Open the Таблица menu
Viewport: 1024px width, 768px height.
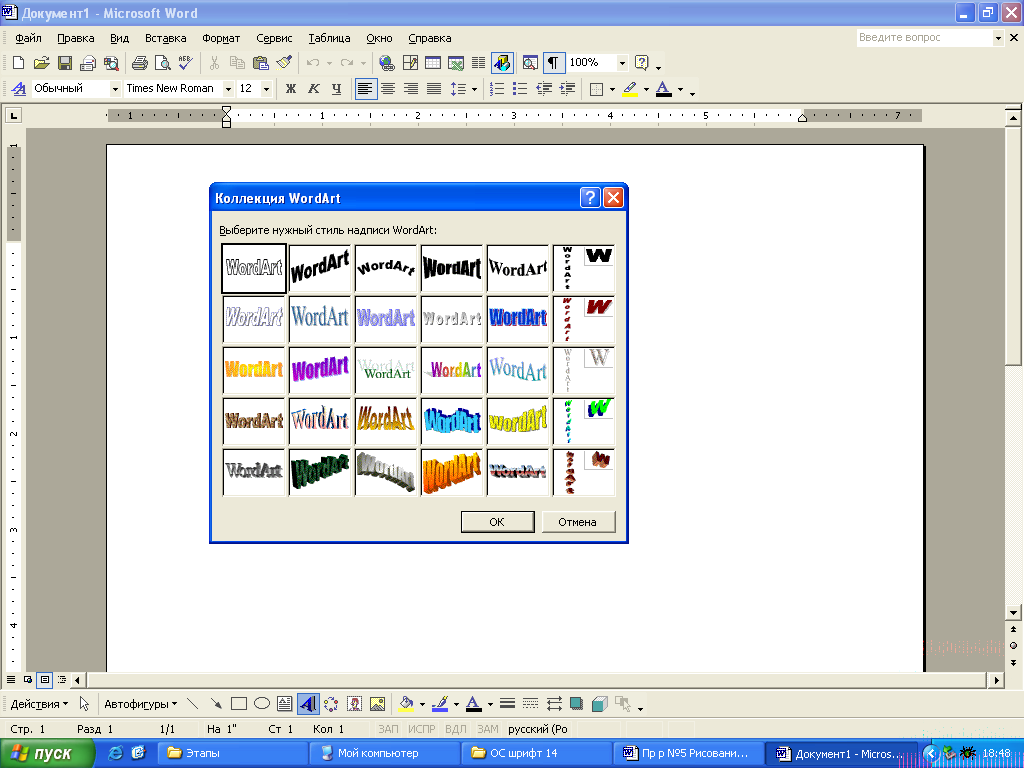329,38
